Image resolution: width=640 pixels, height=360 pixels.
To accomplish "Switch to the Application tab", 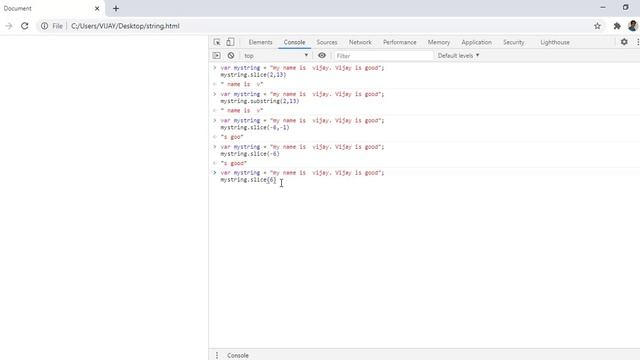I will point(476,42).
